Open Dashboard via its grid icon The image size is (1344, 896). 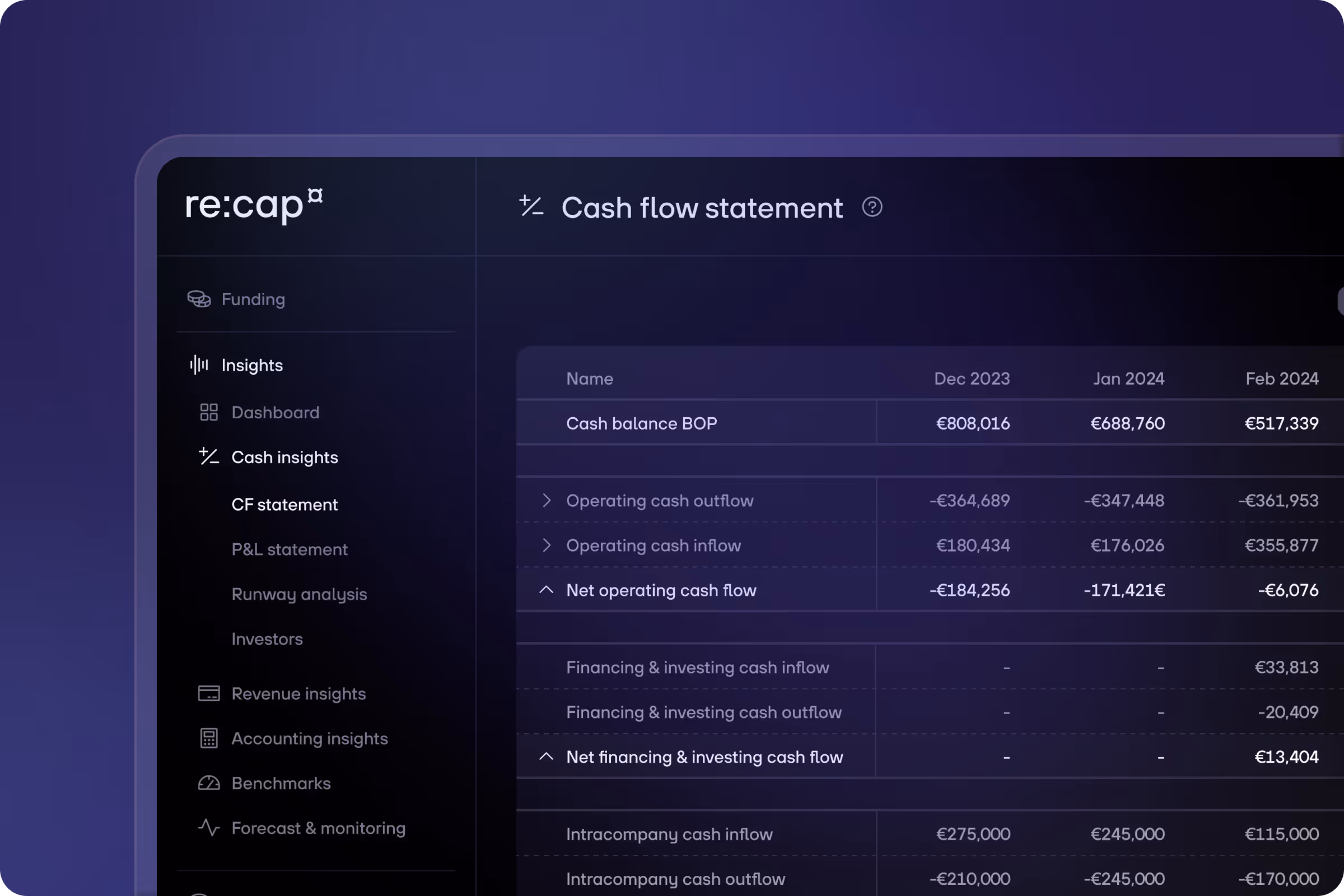[209, 412]
